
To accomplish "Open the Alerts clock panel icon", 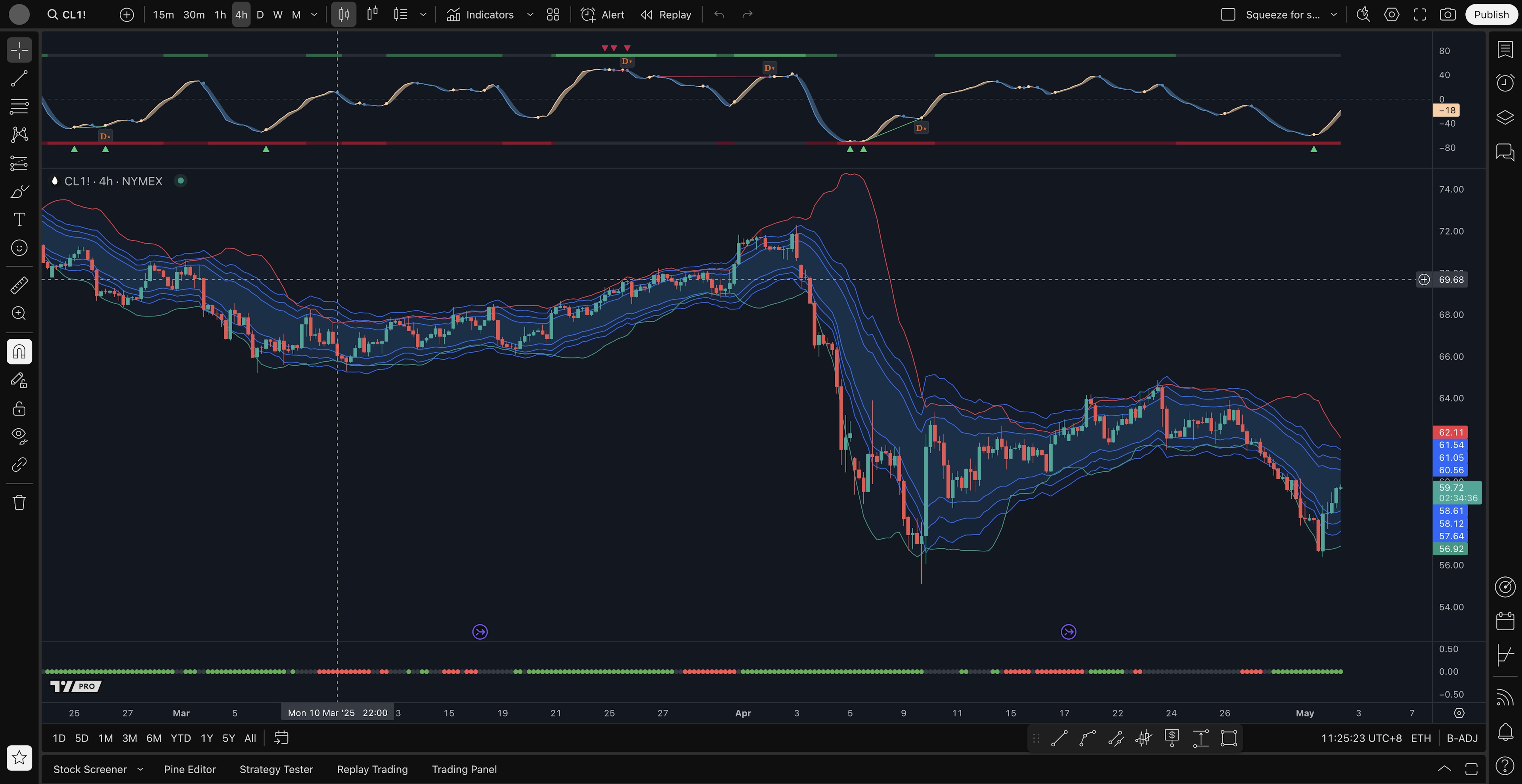I will (1505, 83).
